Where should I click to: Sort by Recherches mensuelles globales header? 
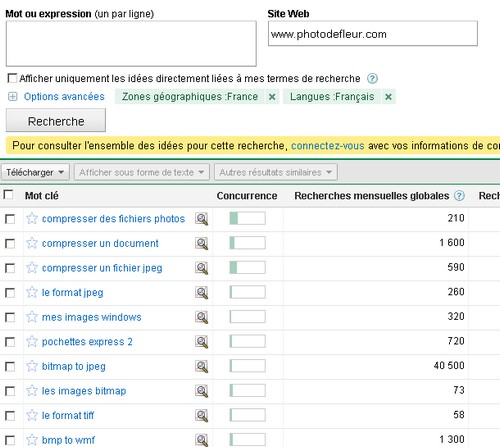[372, 196]
